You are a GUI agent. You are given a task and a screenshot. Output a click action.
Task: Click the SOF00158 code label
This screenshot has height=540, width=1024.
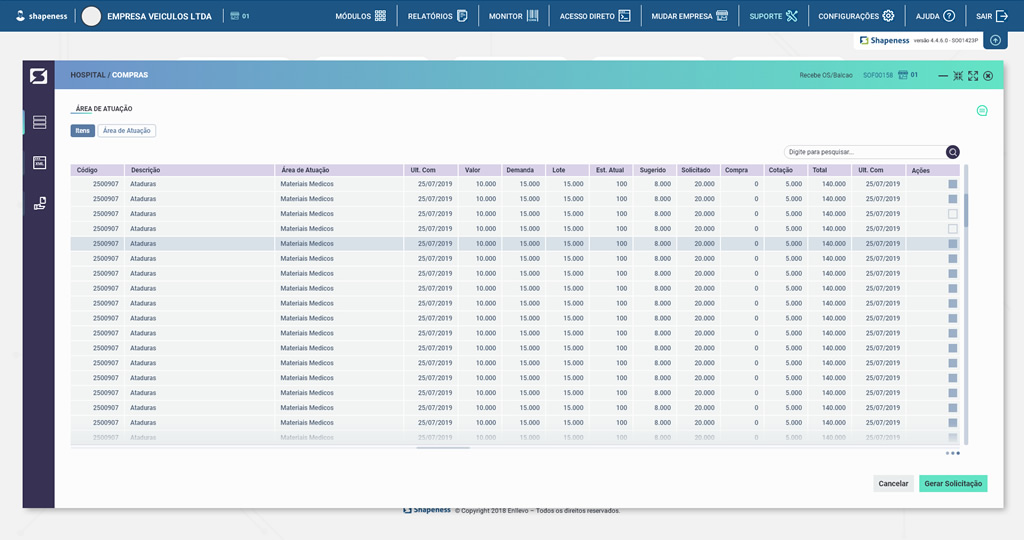[878, 75]
